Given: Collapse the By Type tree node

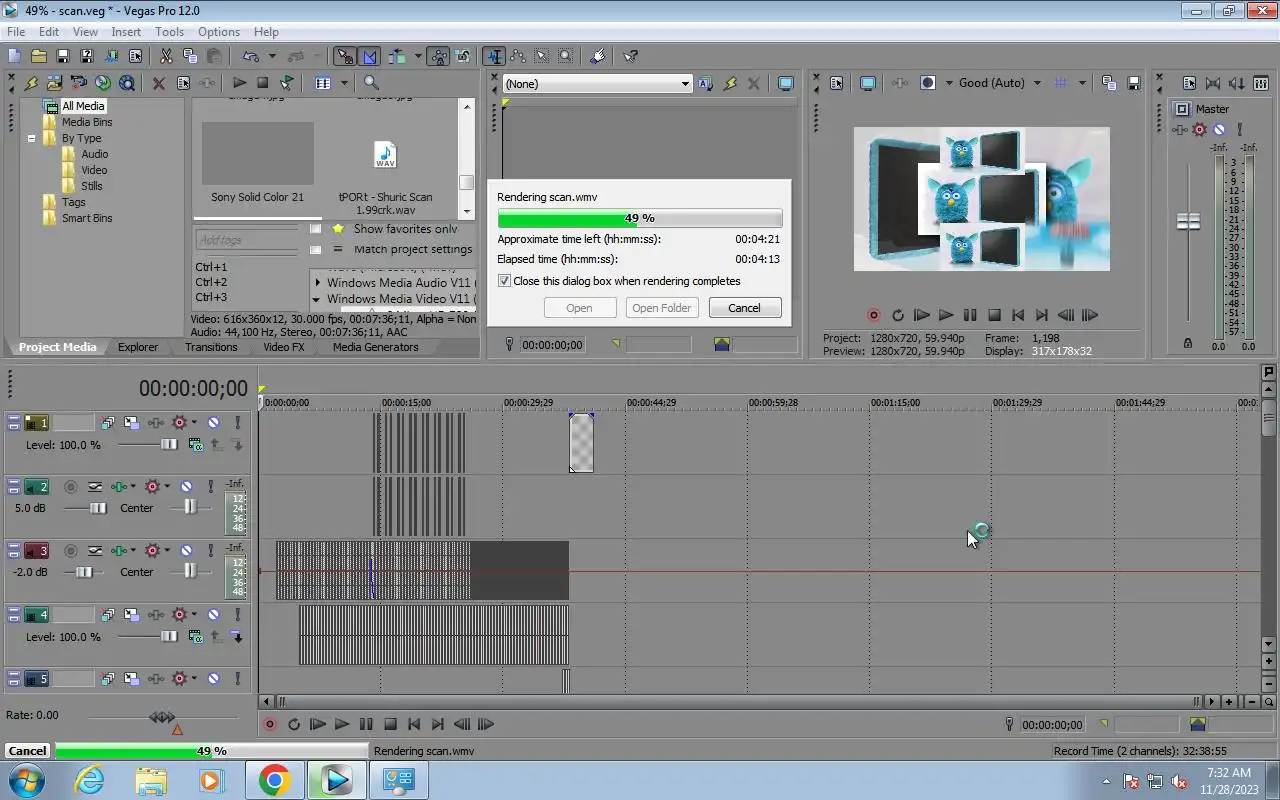Looking at the screenshot, I should pos(32,138).
